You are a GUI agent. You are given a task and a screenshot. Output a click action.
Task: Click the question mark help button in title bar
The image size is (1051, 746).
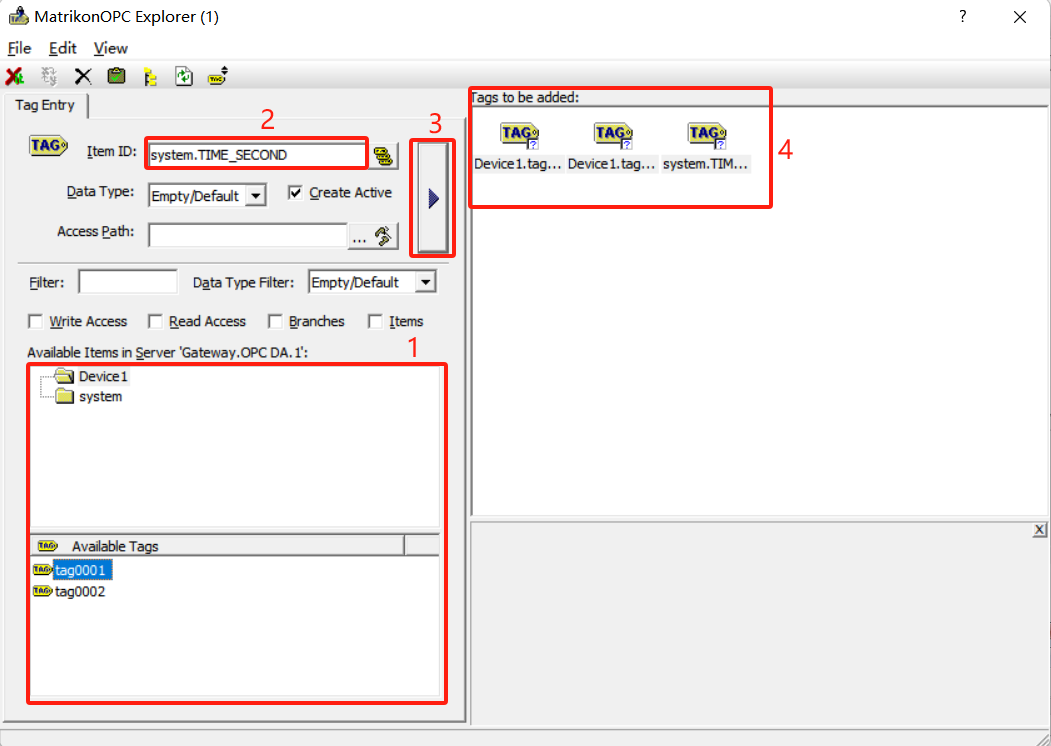[x=963, y=17]
